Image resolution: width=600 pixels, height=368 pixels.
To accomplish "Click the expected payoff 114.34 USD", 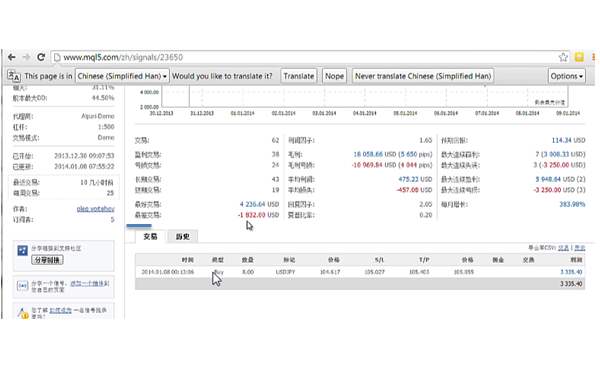I will tap(569, 140).
